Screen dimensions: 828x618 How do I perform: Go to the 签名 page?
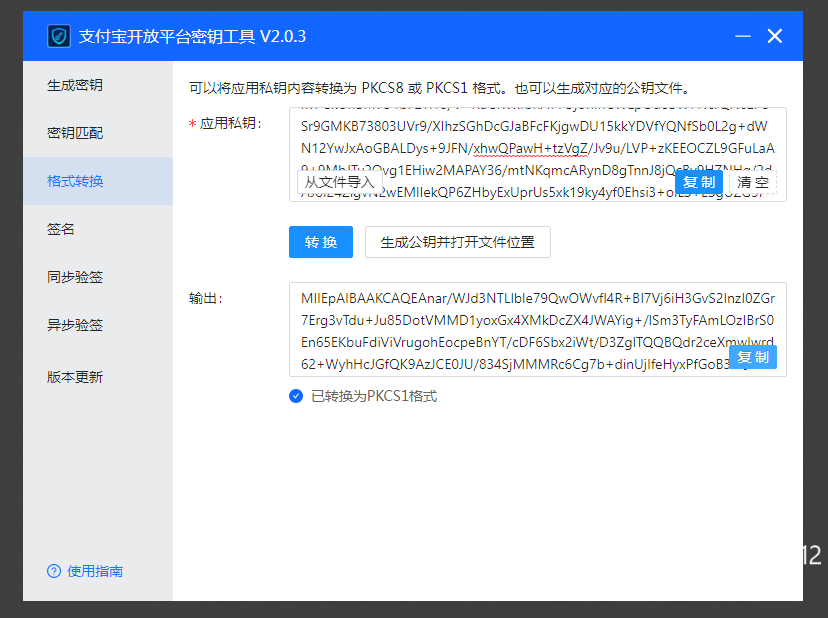(61, 229)
